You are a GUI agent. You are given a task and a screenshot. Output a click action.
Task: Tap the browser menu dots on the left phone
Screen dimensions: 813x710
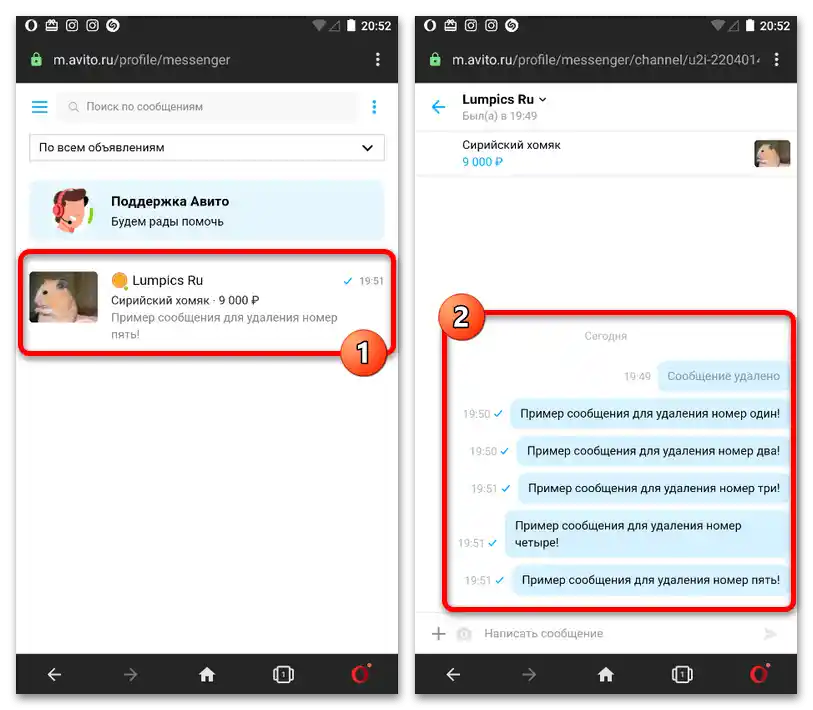[377, 60]
